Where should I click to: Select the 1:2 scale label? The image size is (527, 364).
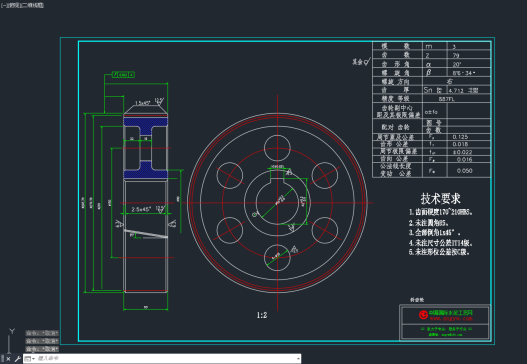262,315
